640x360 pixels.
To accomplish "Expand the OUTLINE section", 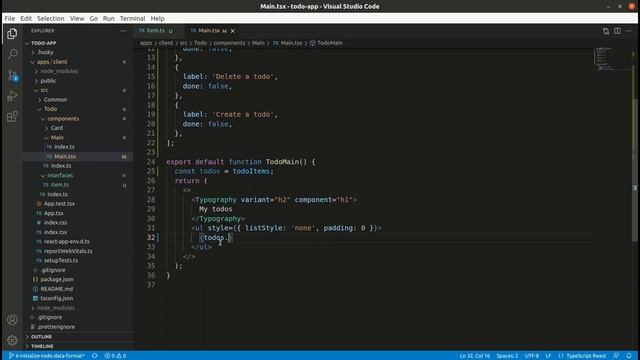I will (78, 337).
